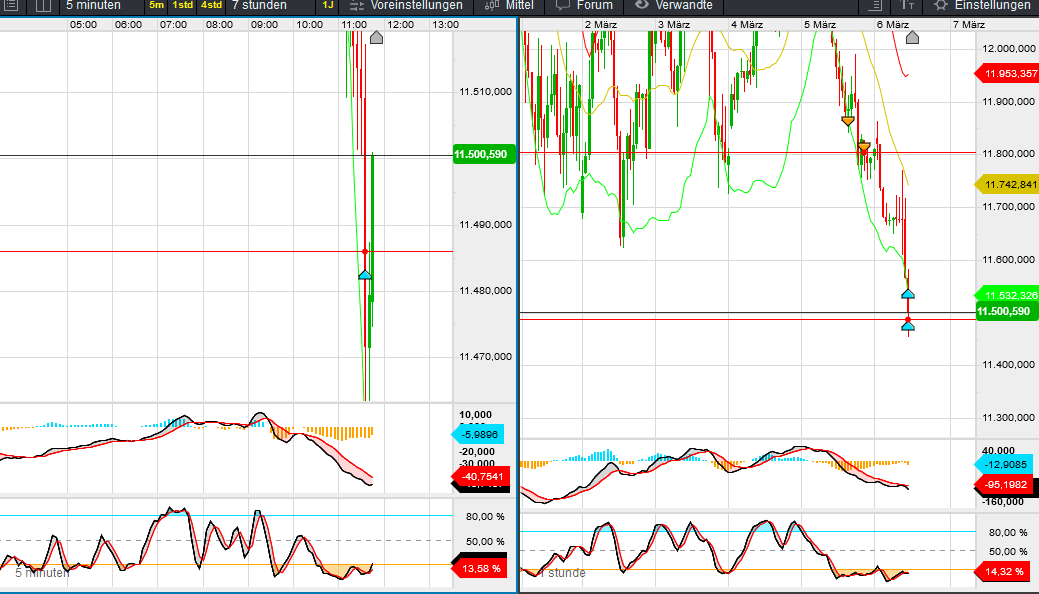Click the list icon left of the text tool
The width and height of the screenshot is (1039, 594).
click(x=875, y=5)
